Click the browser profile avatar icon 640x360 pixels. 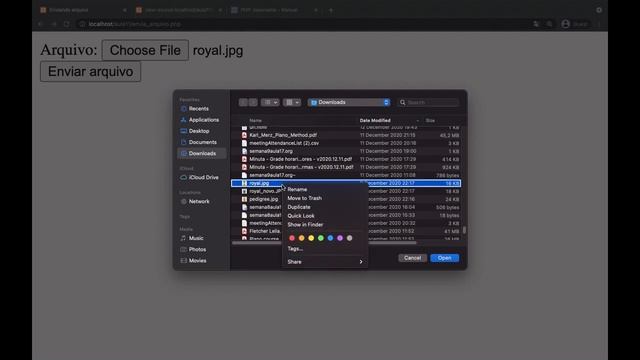[x=565, y=24]
